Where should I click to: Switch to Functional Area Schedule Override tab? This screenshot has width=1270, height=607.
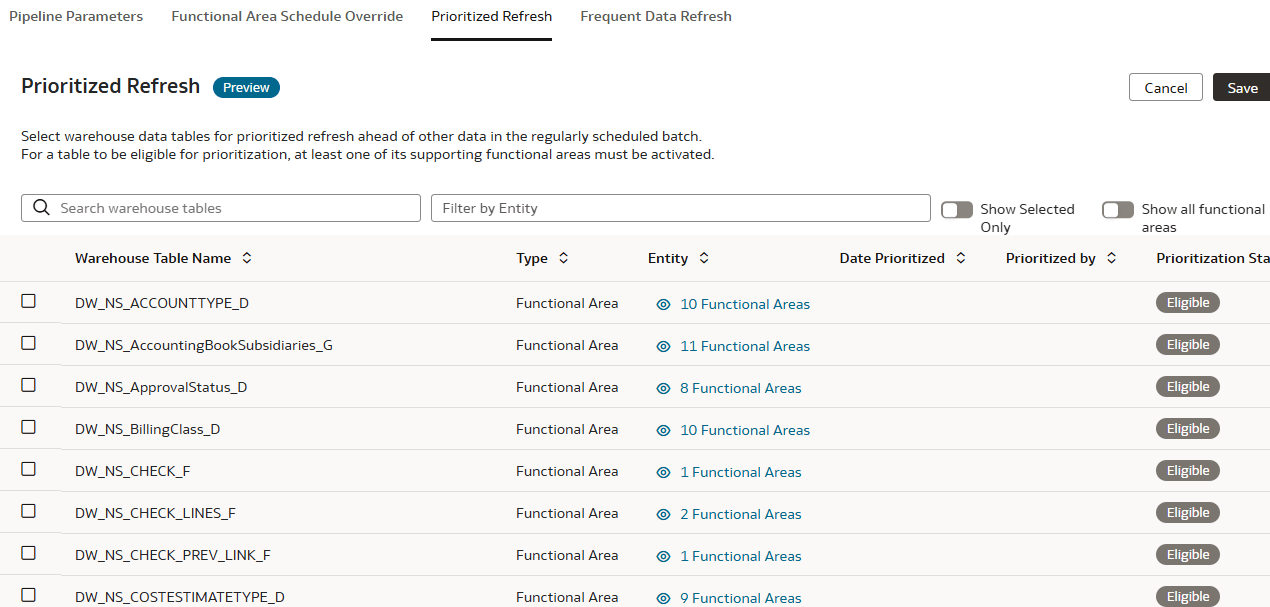(x=287, y=16)
